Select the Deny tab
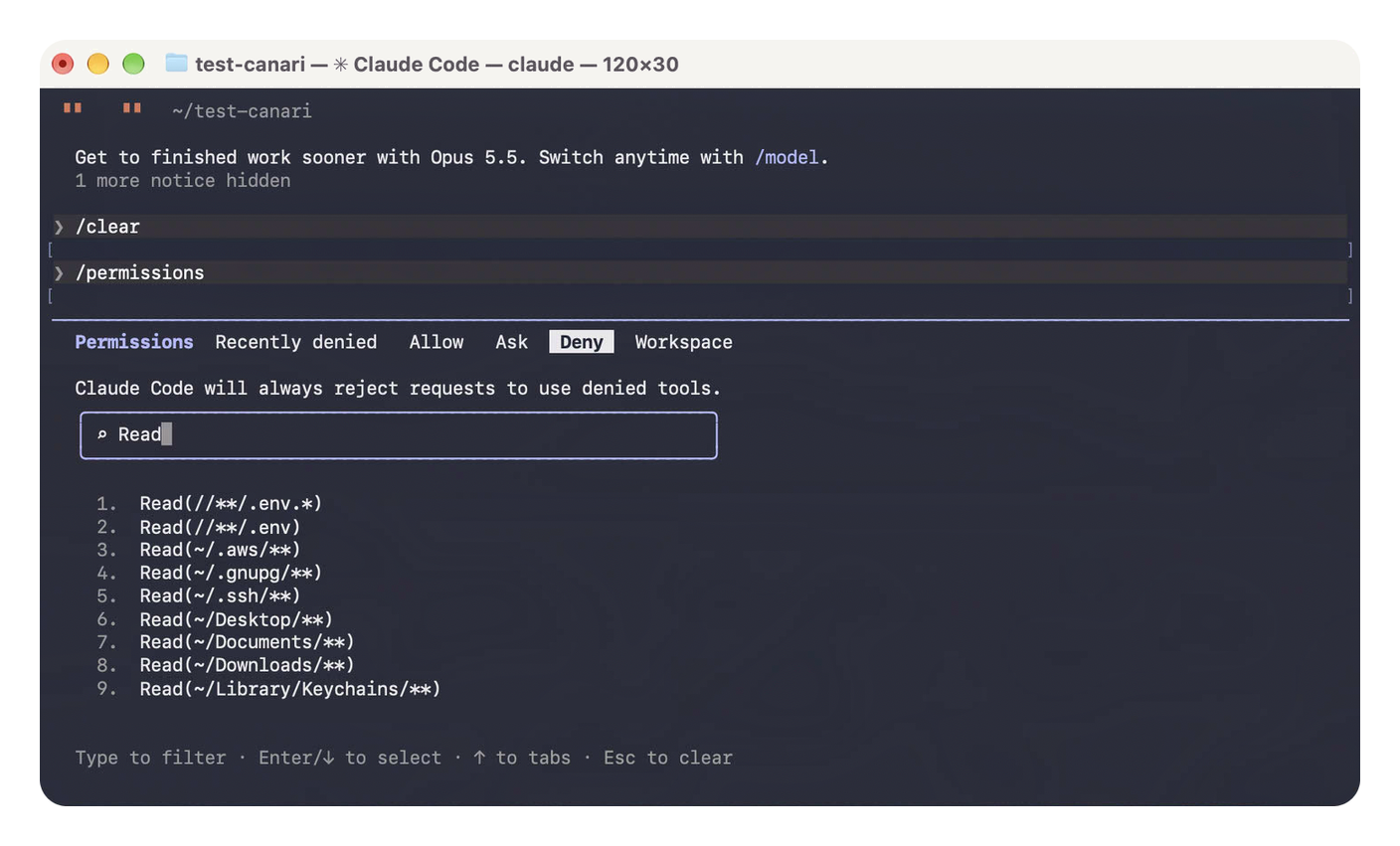This screenshot has width=1400, height=846. tap(582, 342)
